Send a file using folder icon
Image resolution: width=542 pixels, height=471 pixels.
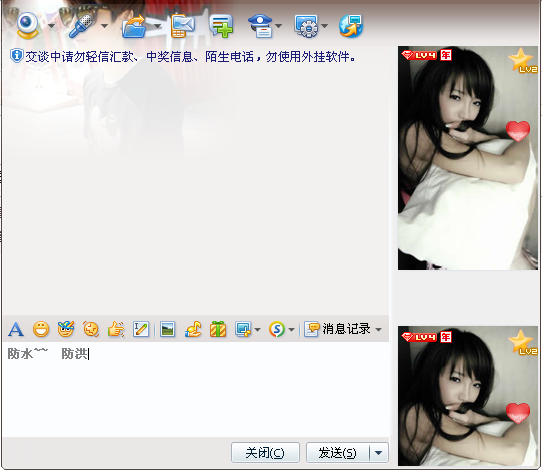(x=134, y=26)
